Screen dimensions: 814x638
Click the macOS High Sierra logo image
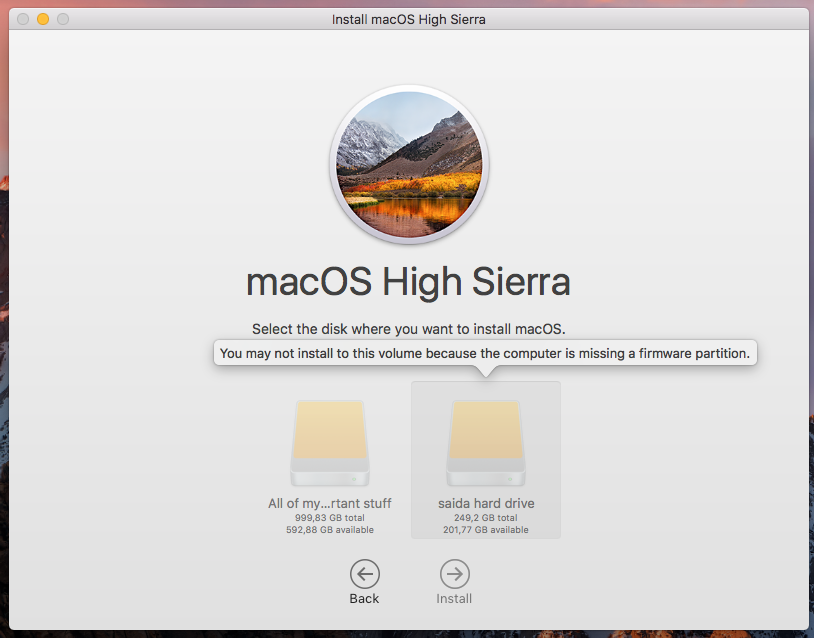[x=409, y=165]
